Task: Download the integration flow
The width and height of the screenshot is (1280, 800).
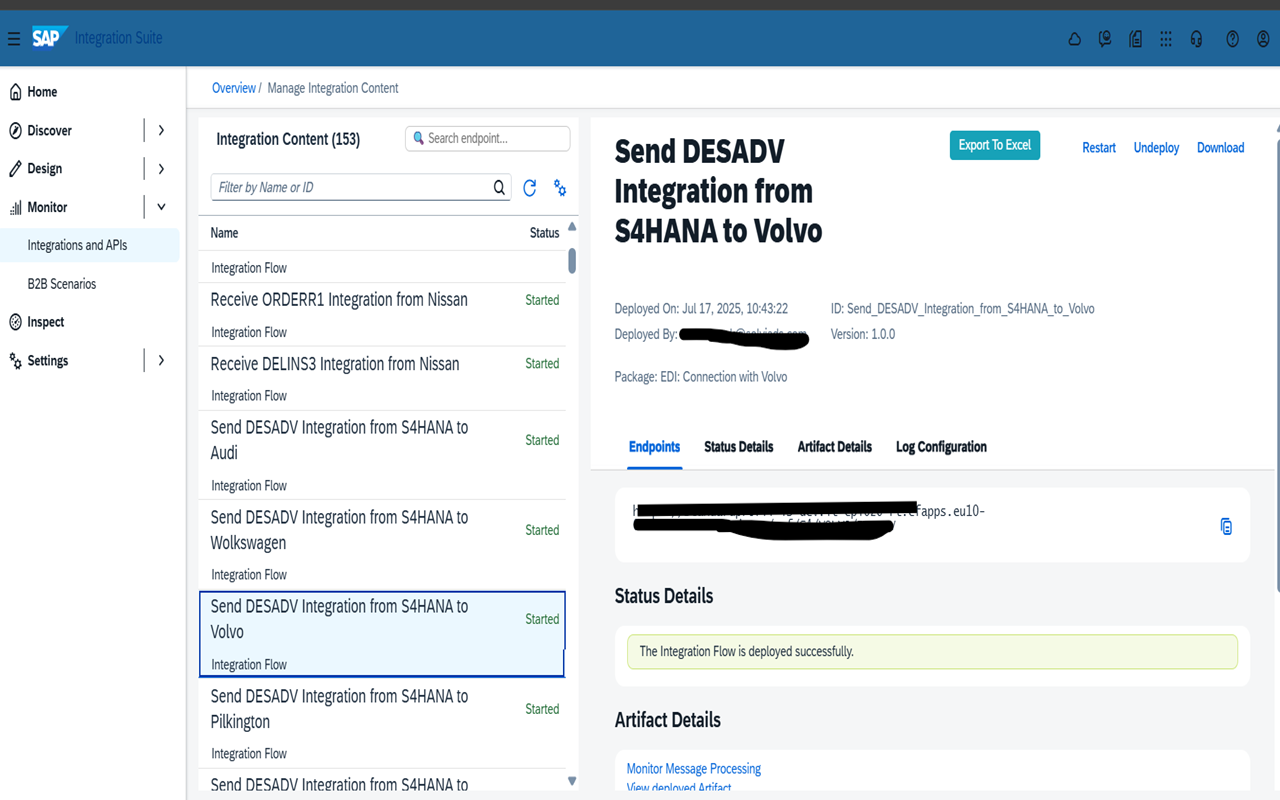Action: pyautogui.click(x=1221, y=147)
